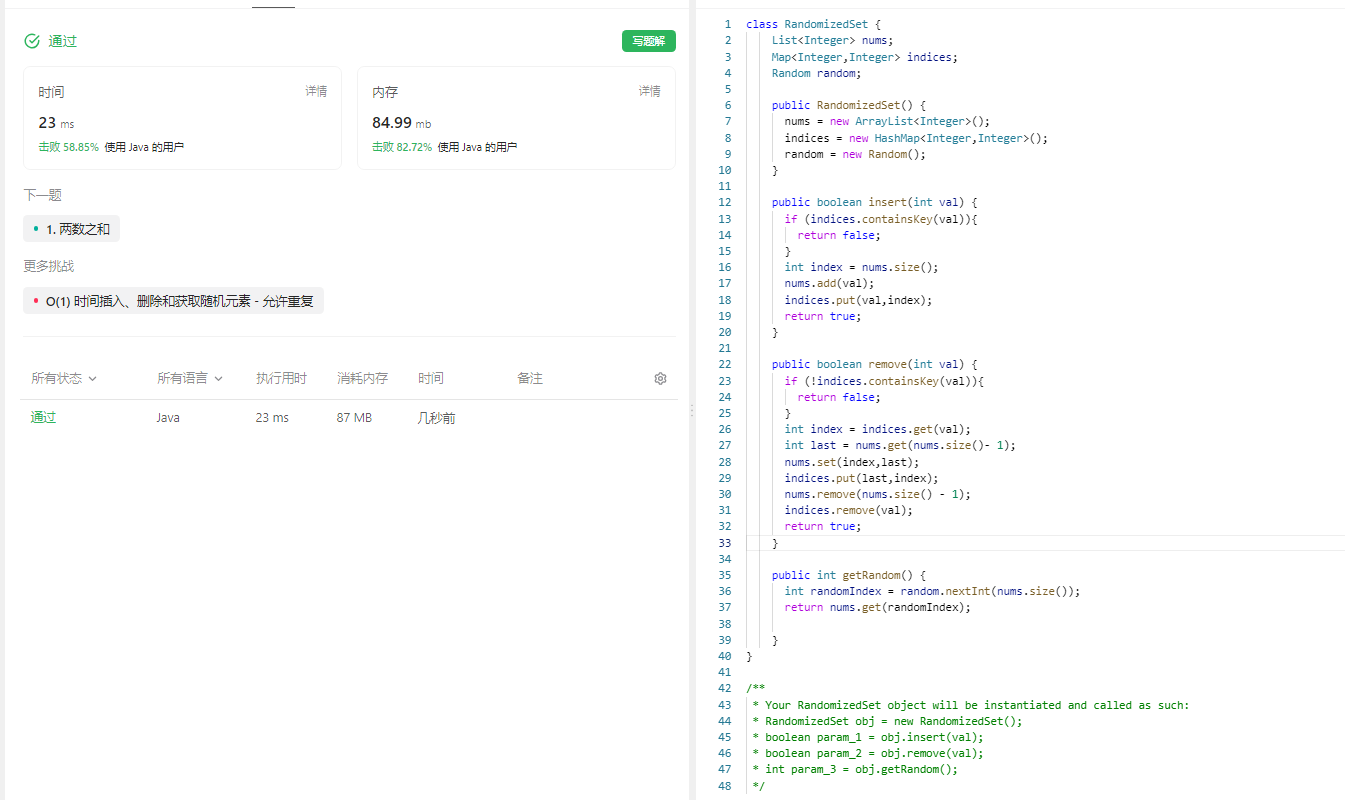Image resolution: width=1345 pixels, height=800 pixels.
Task: Click code line 'return nums.get(randomIndex);'
Action: 878,607
